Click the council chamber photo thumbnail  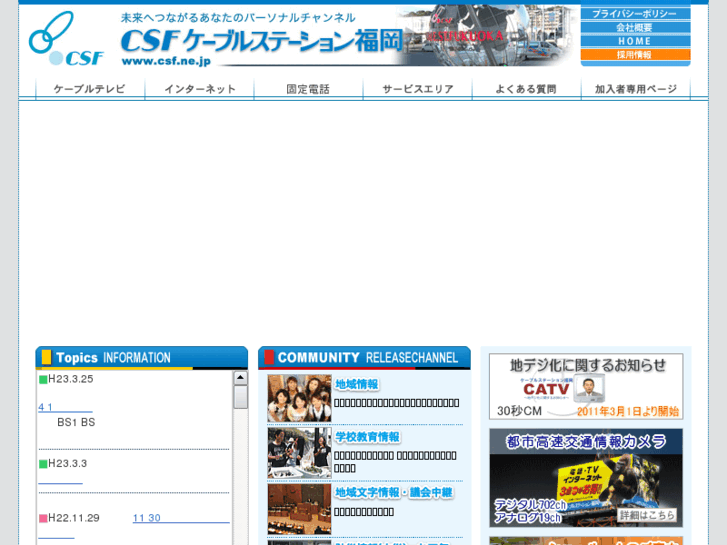click(300, 509)
